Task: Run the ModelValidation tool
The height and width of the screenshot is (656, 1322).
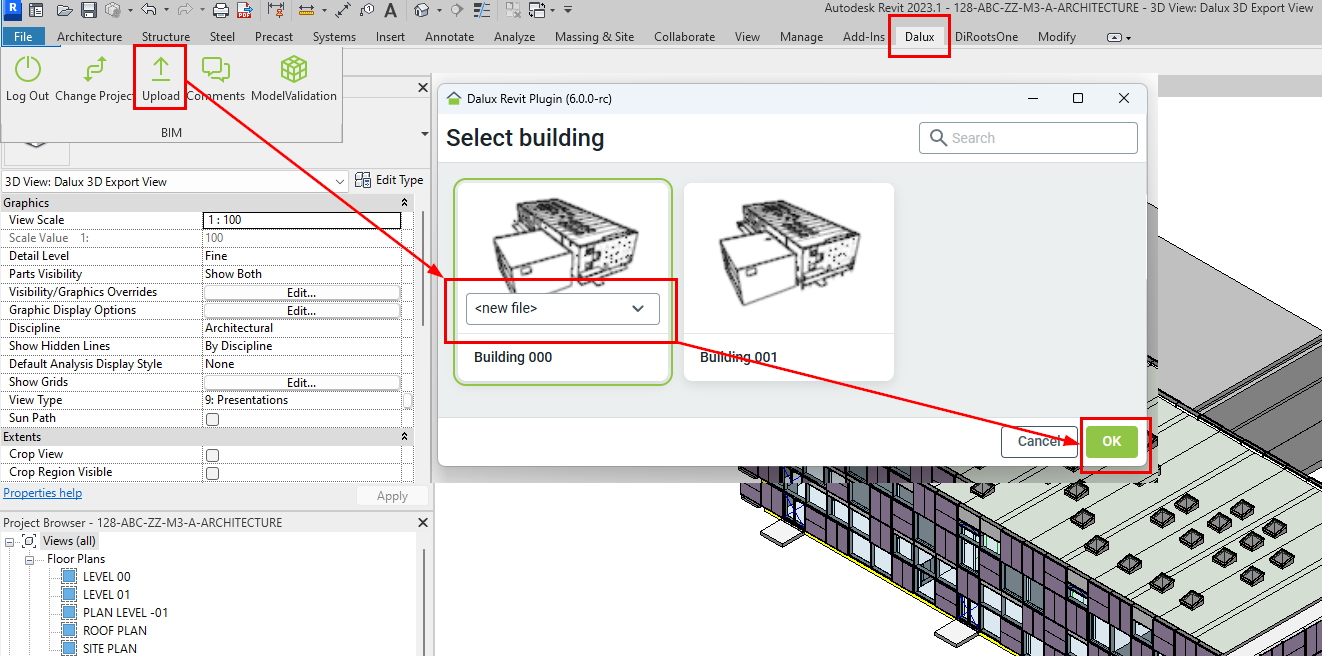Action: (293, 70)
